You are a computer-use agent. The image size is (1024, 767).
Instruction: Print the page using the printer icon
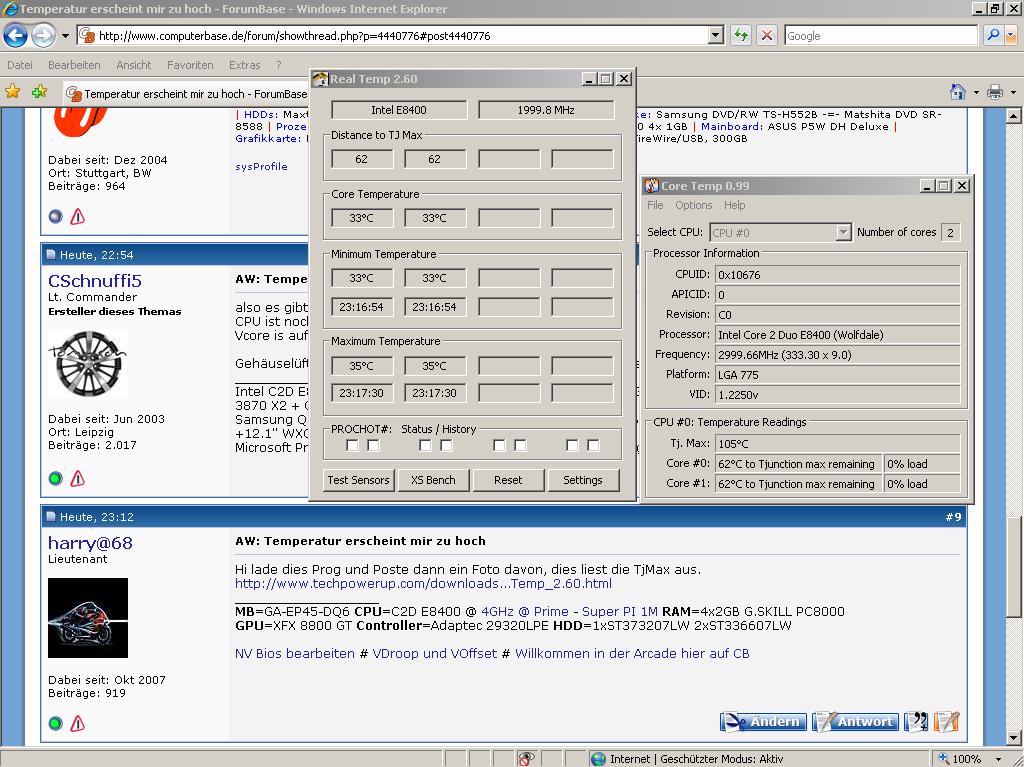[x=995, y=91]
